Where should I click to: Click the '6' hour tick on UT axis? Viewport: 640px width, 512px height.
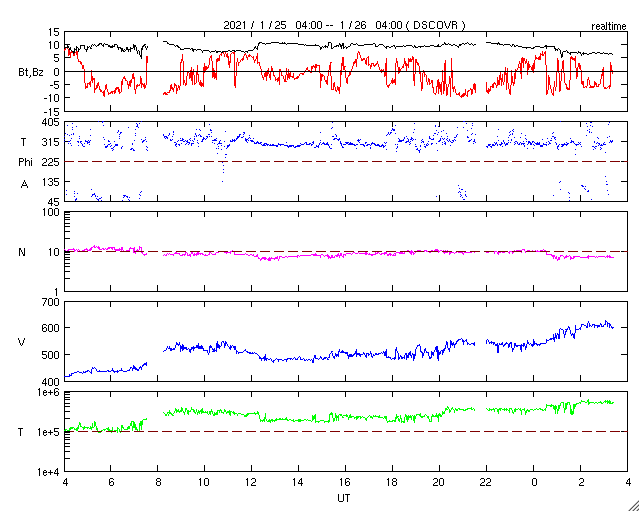pyautogui.click(x=111, y=482)
